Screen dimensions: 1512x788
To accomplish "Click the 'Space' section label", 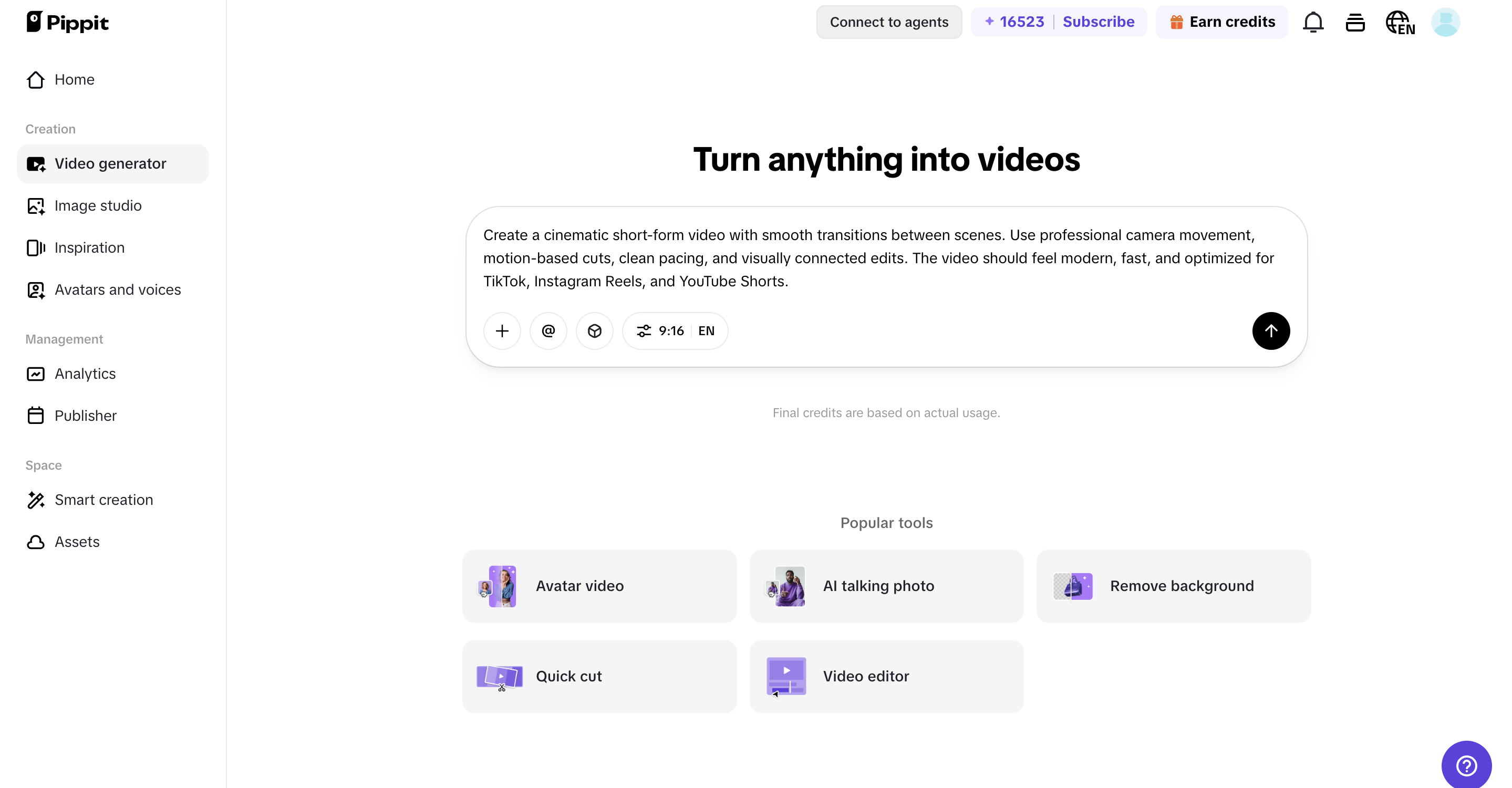I will click(44, 465).
